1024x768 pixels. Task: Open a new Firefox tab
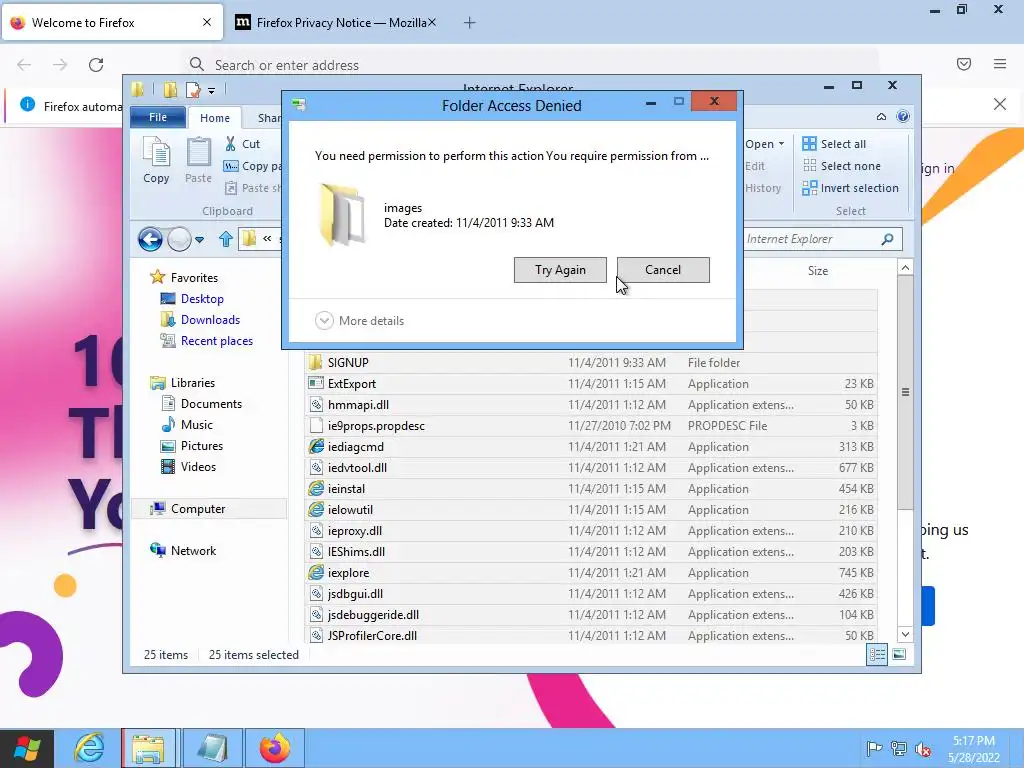click(x=470, y=23)
